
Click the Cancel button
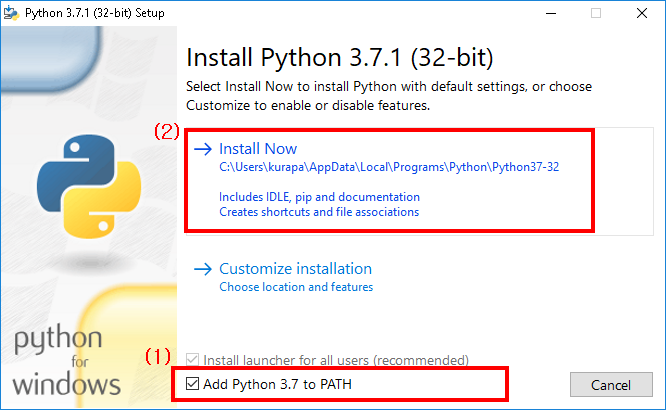click(x=611, y=385)
